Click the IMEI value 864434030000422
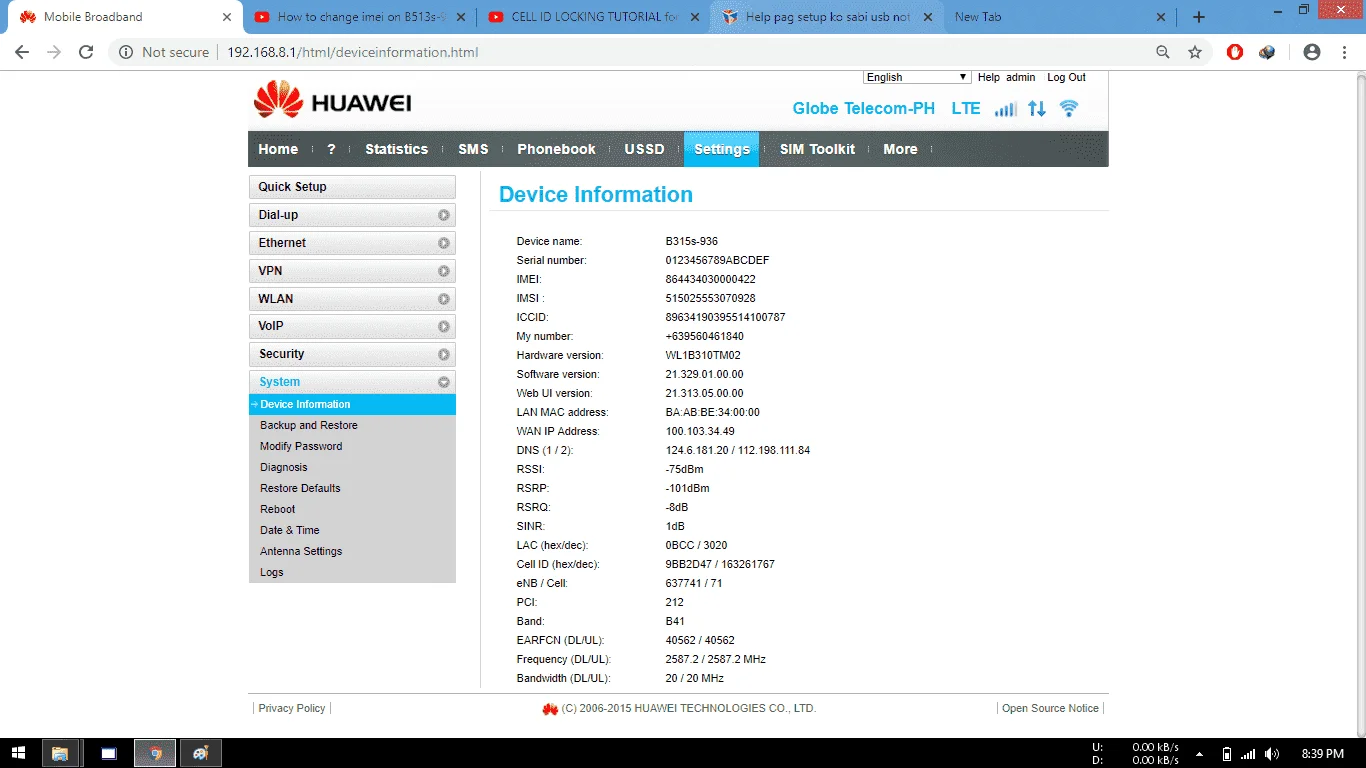Viewport: 1366px width, 768px height. 710,279
